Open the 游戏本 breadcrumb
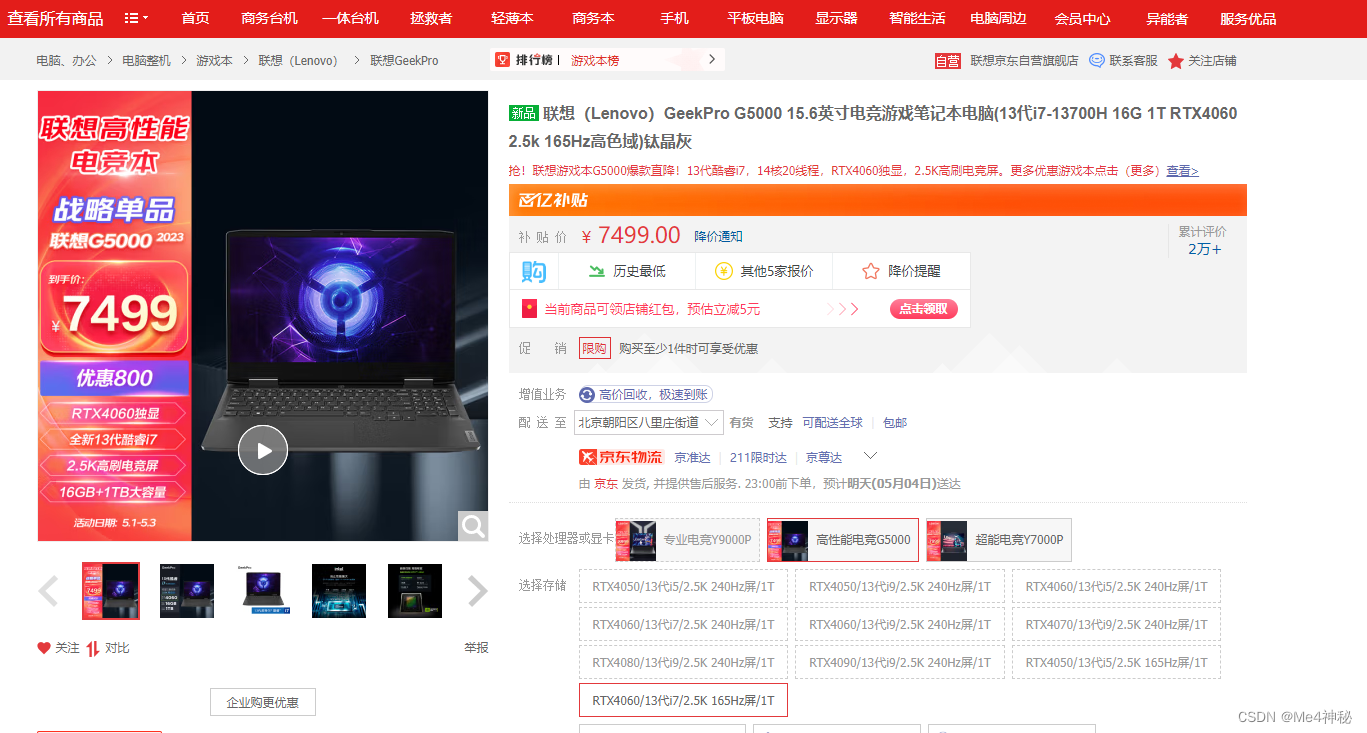Image resolution: width=1367 pixels, height=733 pixels. point(214,61)
